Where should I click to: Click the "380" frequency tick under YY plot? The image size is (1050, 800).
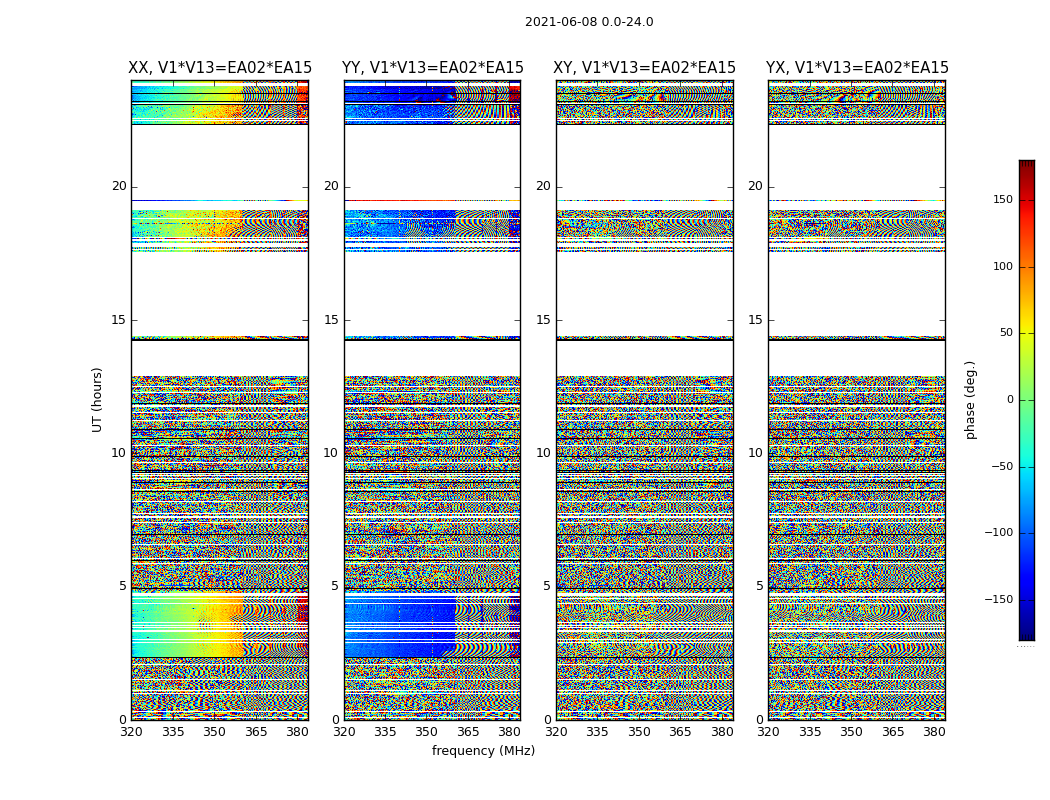pyautogui.click(x=510, y=732)
